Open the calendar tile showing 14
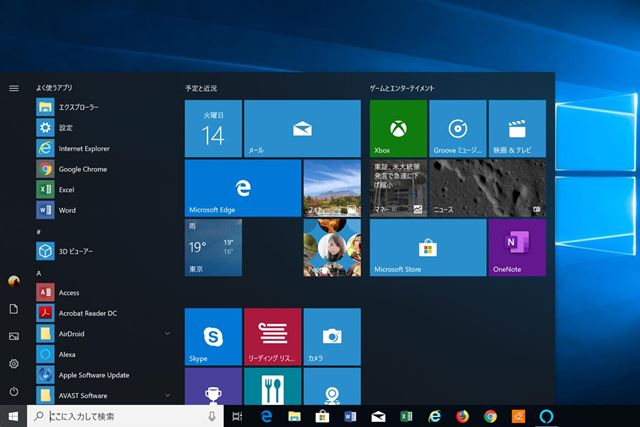The width and height of the screenshot is (640, 427). [x=213, y=129]
